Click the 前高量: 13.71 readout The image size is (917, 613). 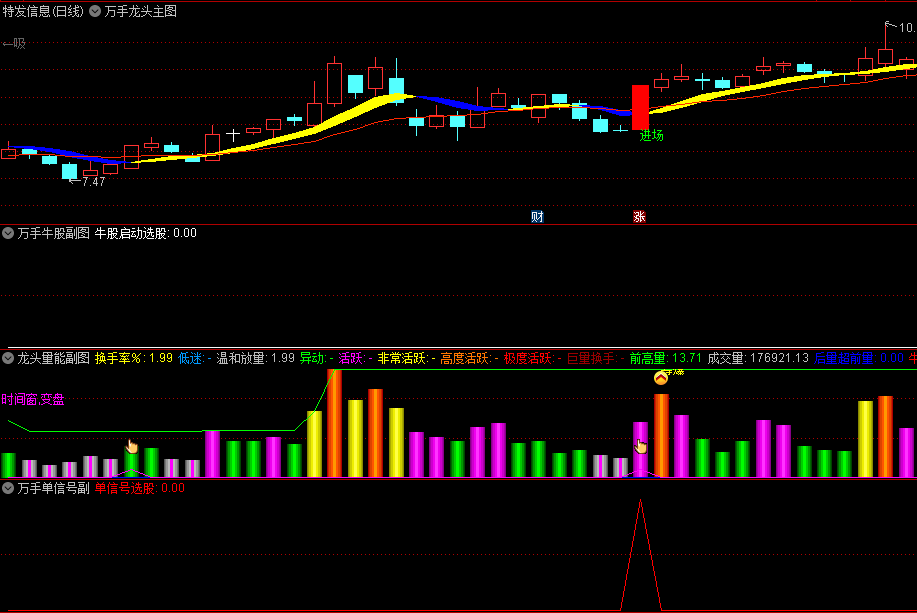tap(666, 358)
